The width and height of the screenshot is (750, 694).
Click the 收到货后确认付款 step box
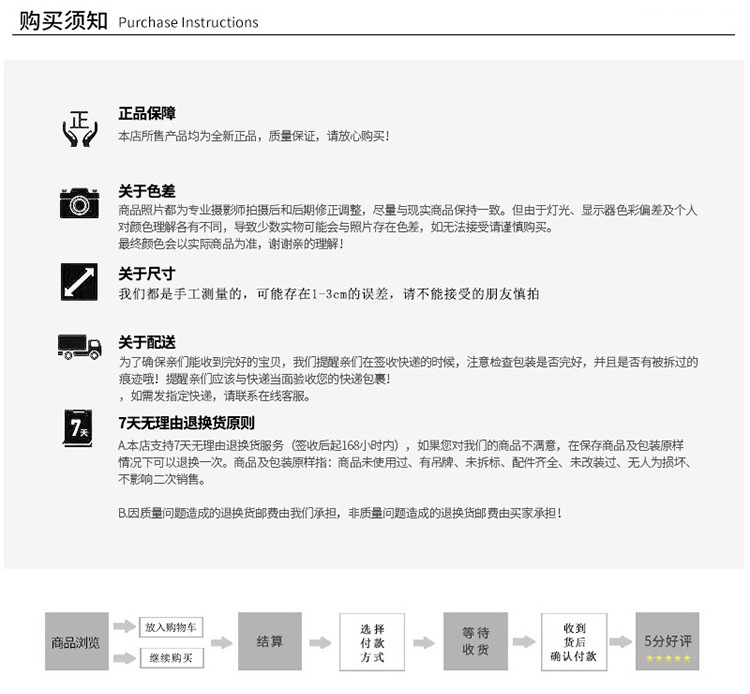point(574,642)
